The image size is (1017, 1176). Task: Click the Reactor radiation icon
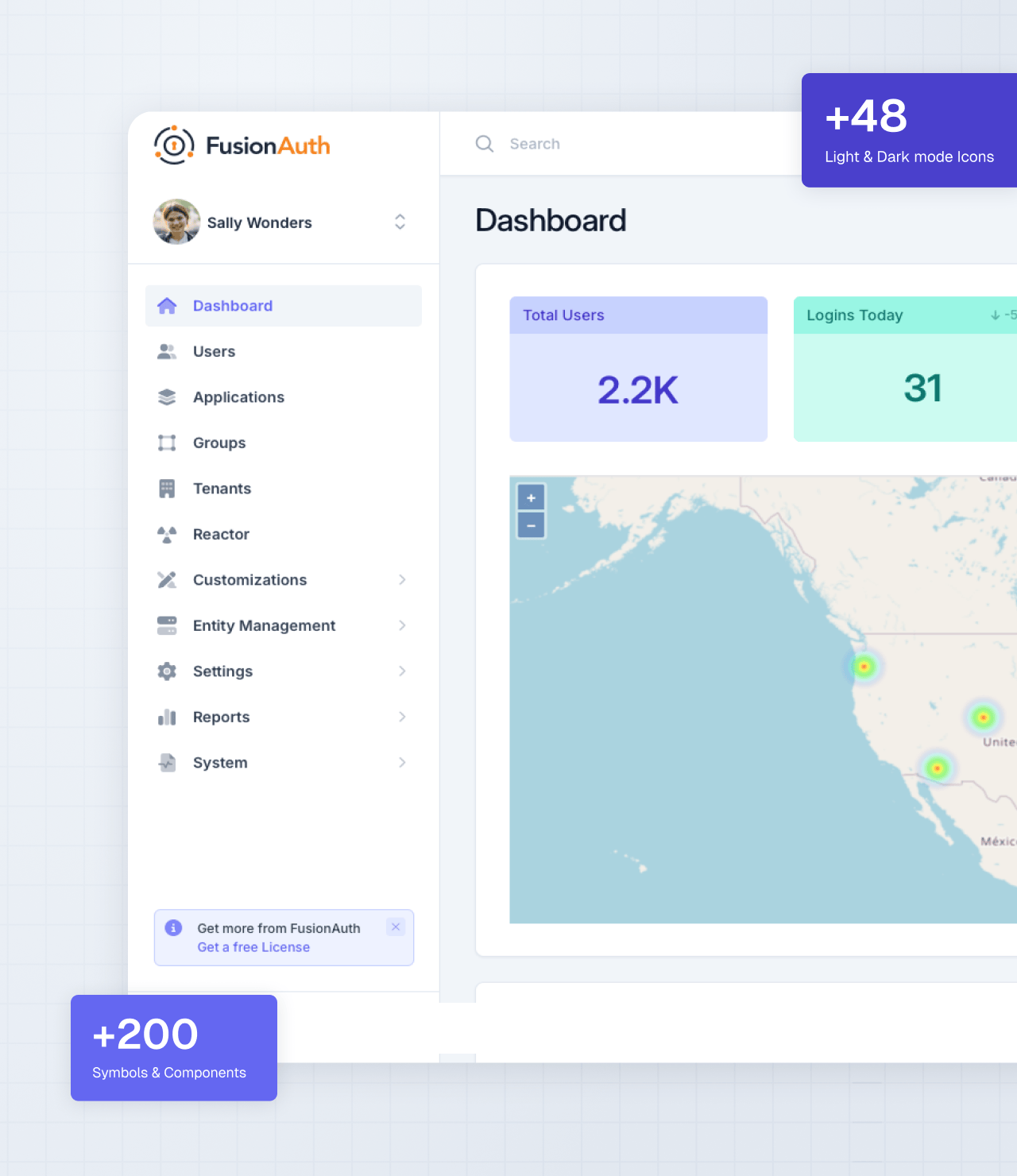[167, 534]
